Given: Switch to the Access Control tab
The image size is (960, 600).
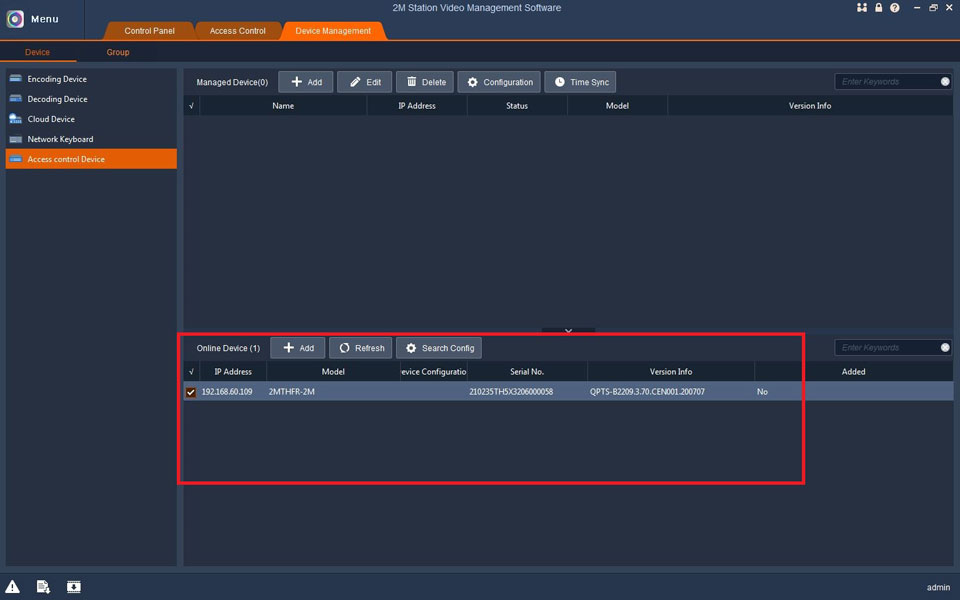Looking at the screenshot, I should tap(237, 31).
